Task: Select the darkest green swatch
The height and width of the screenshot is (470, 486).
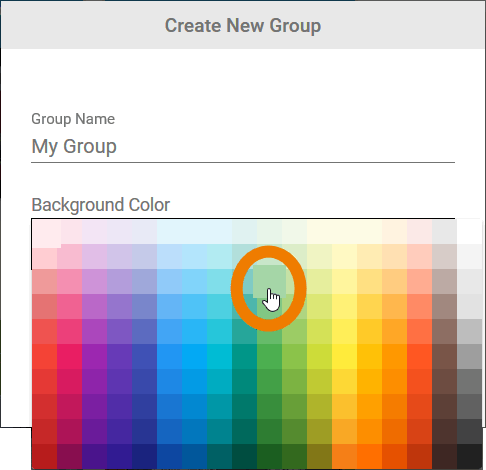Action: pyautogui.click(x=269, y=456)
